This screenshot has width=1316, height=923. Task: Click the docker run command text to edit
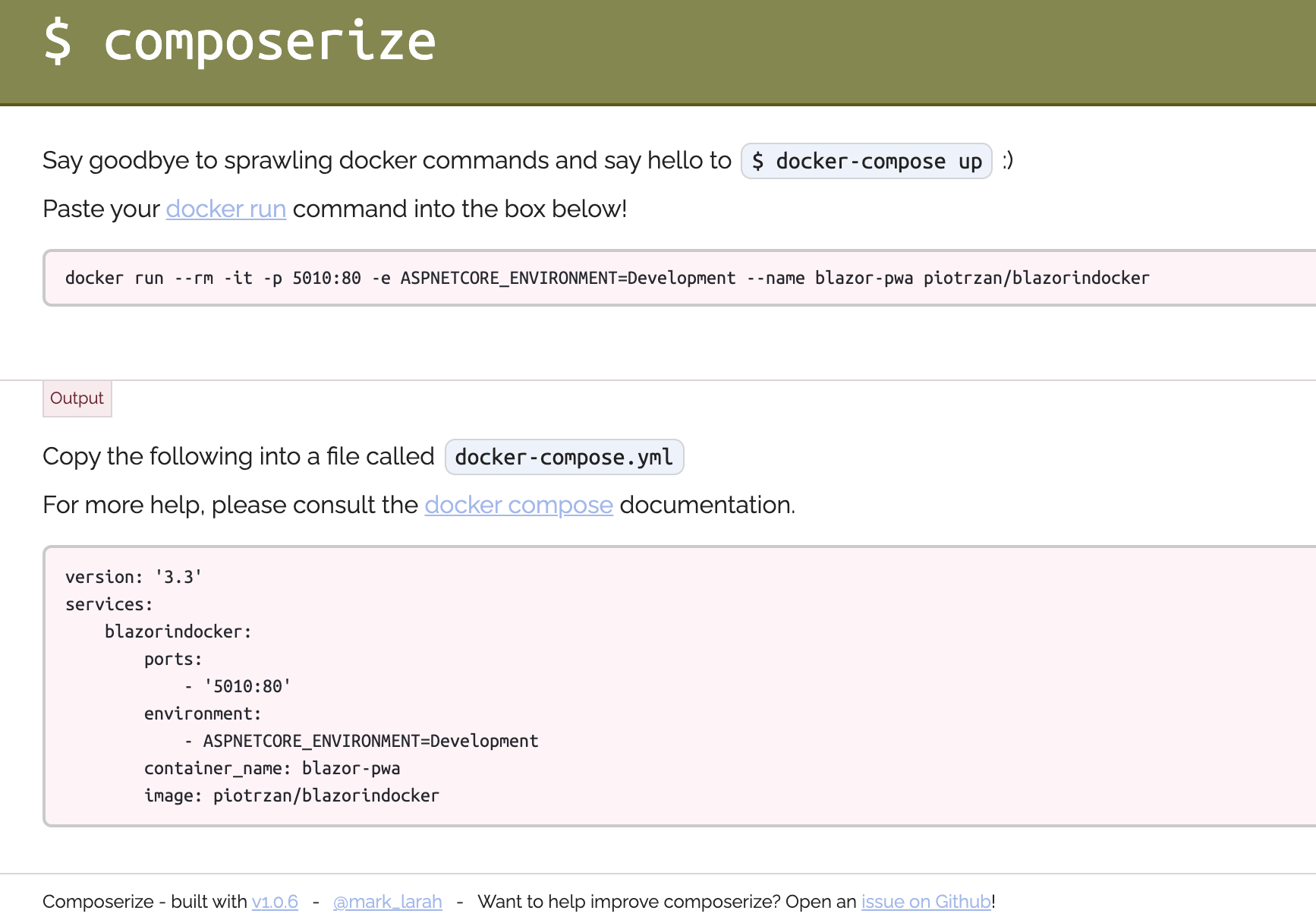coord(607,278)
